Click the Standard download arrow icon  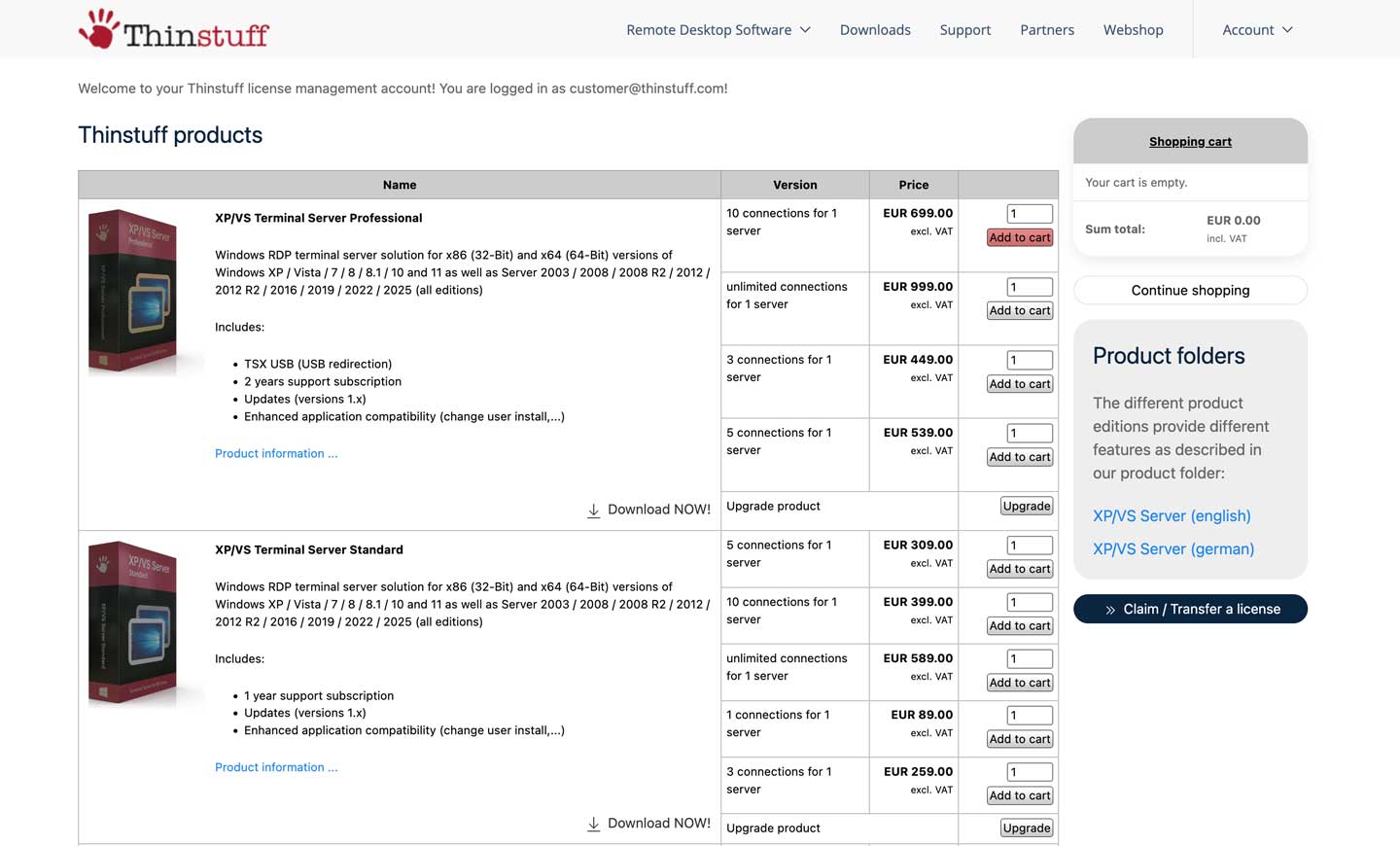pyautogui.click(x=593, y=825)
